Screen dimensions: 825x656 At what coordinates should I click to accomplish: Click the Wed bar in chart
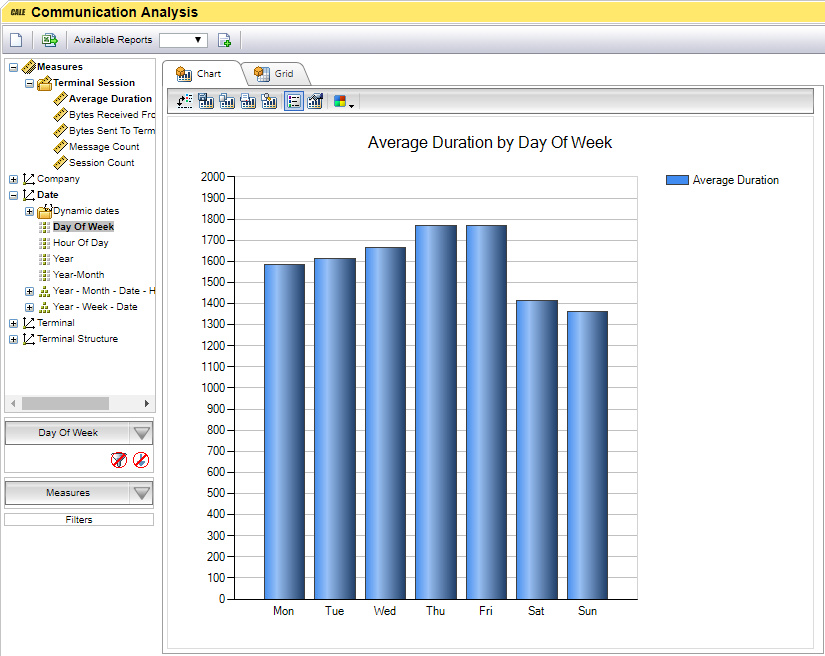coord(385,423)
